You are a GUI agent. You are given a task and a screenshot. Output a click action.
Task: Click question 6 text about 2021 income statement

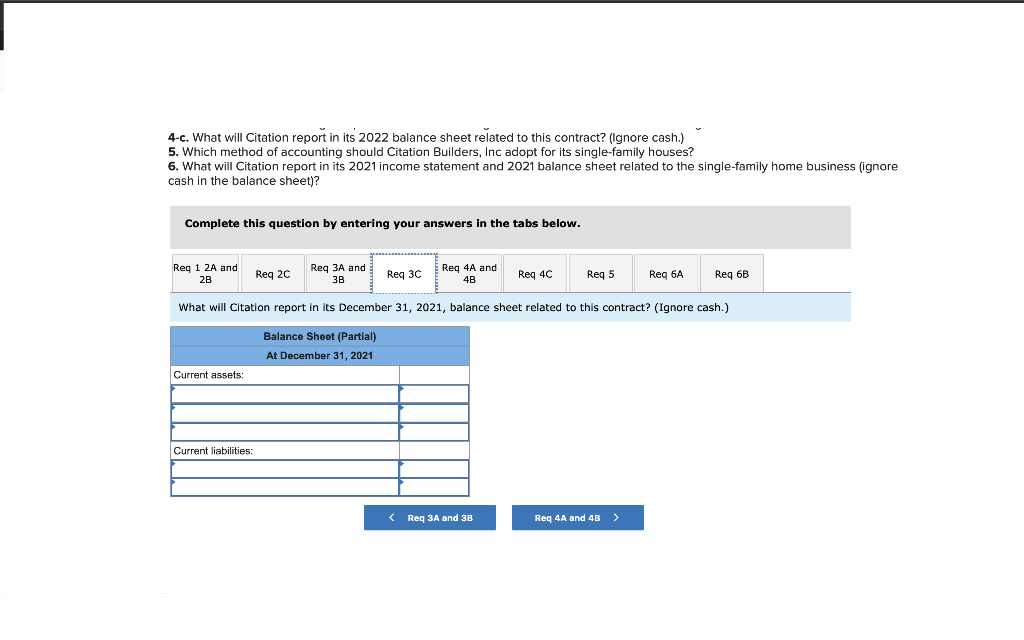point(533,174)
